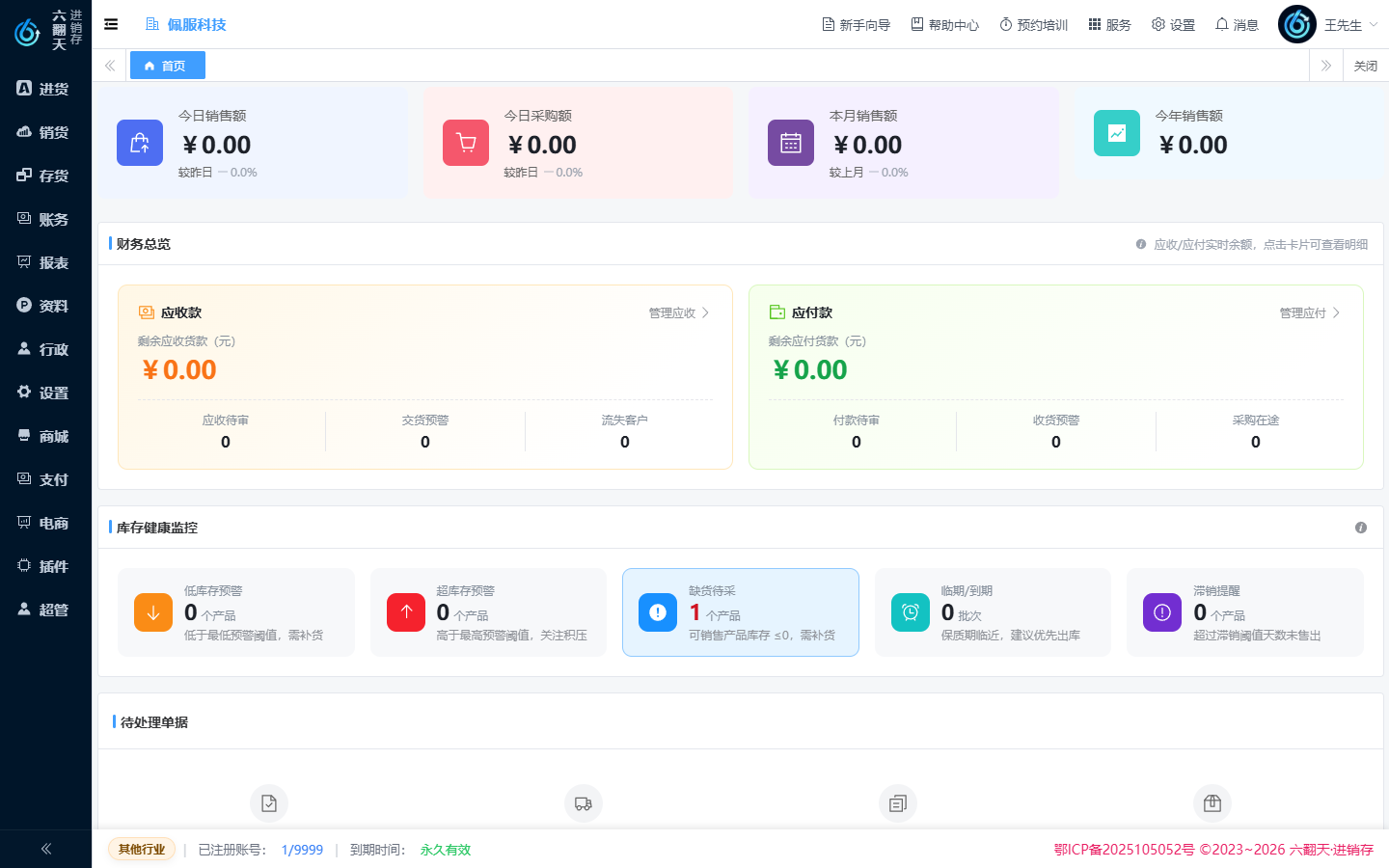
Task: Open the 缺货待采 card
Action: pos(741,612)
